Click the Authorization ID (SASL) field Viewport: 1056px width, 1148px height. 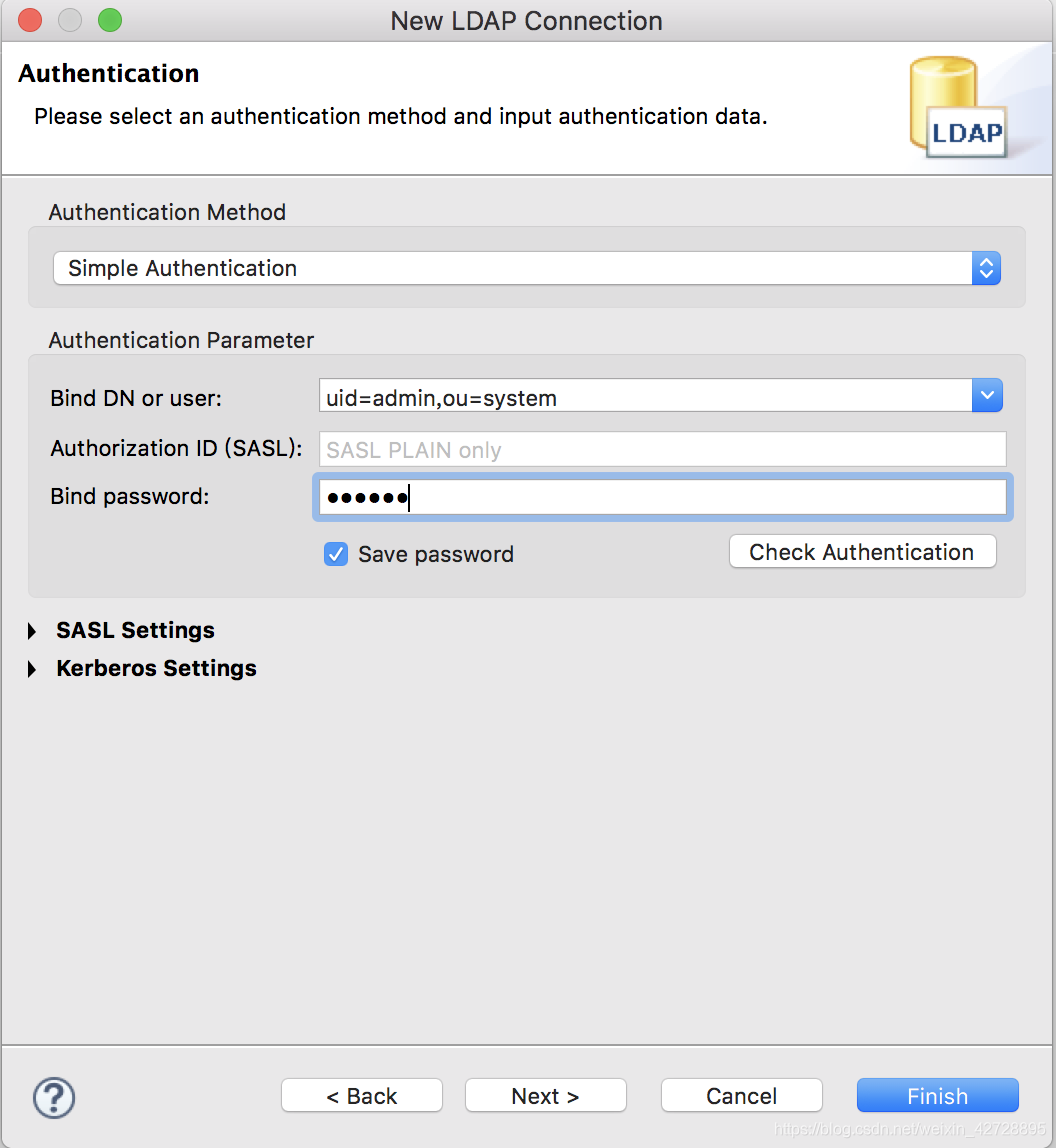[662, 448]
